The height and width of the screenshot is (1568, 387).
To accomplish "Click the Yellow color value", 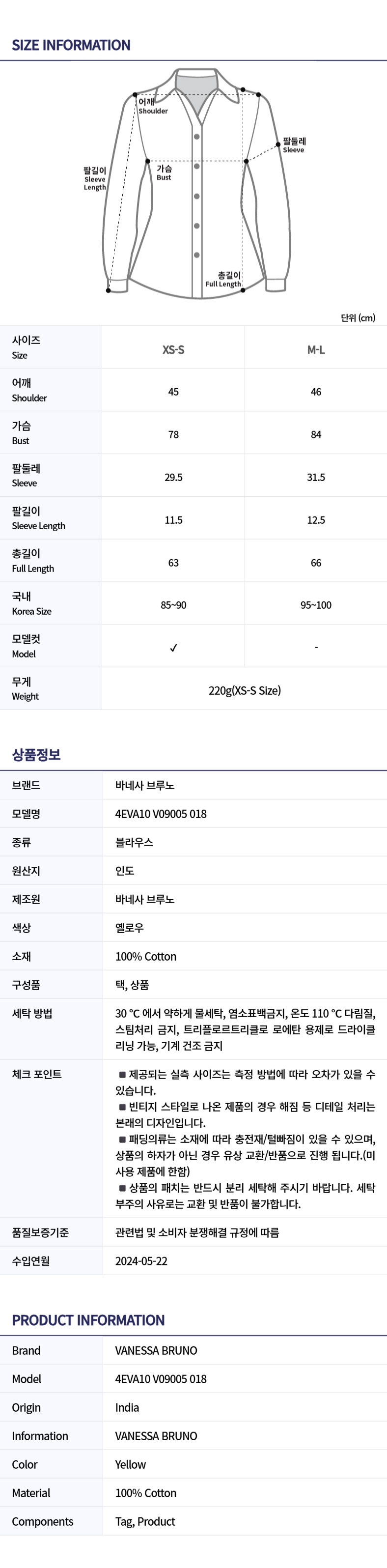I will tap(131, 1464).
